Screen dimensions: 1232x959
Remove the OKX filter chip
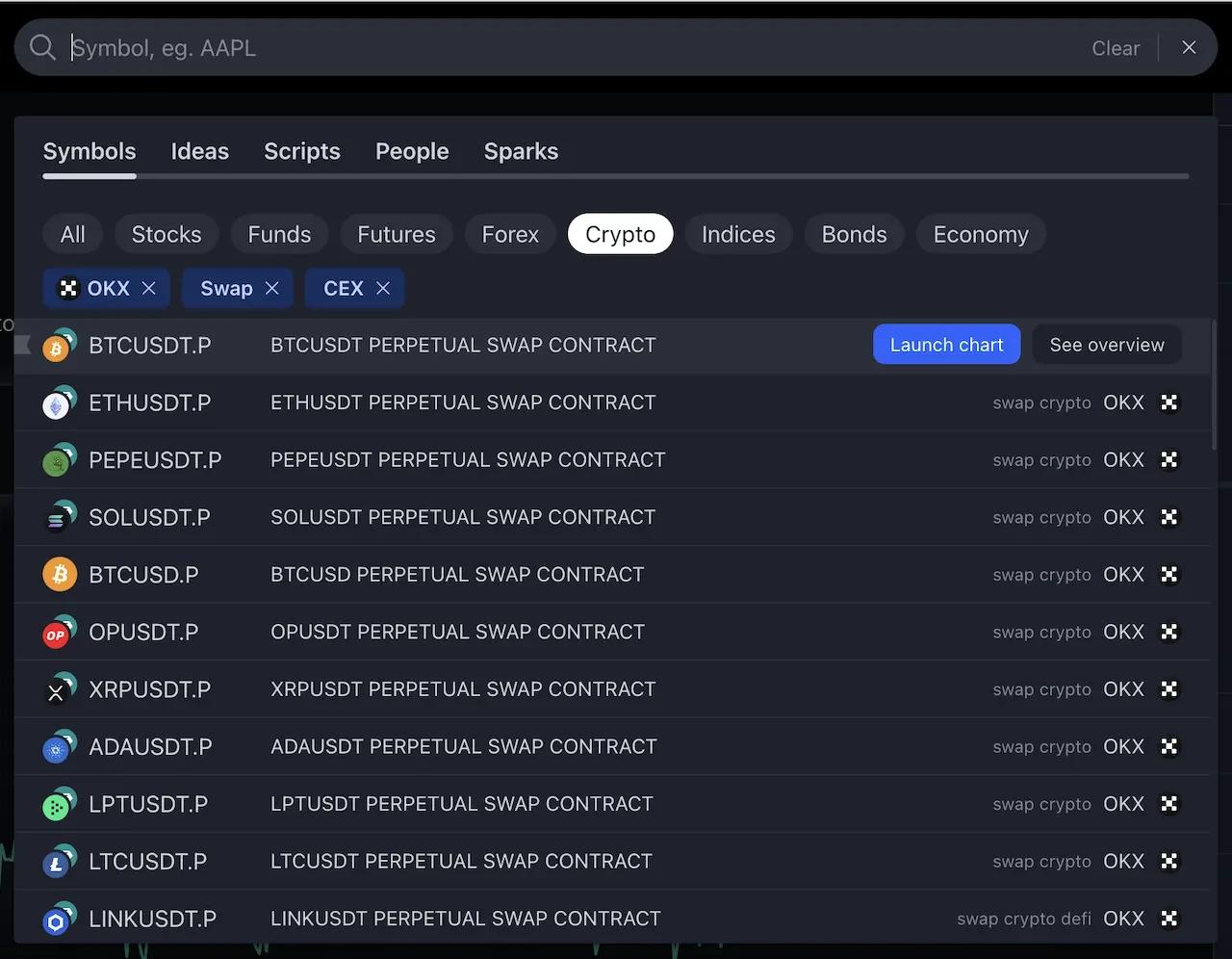[x=148, y=288]
